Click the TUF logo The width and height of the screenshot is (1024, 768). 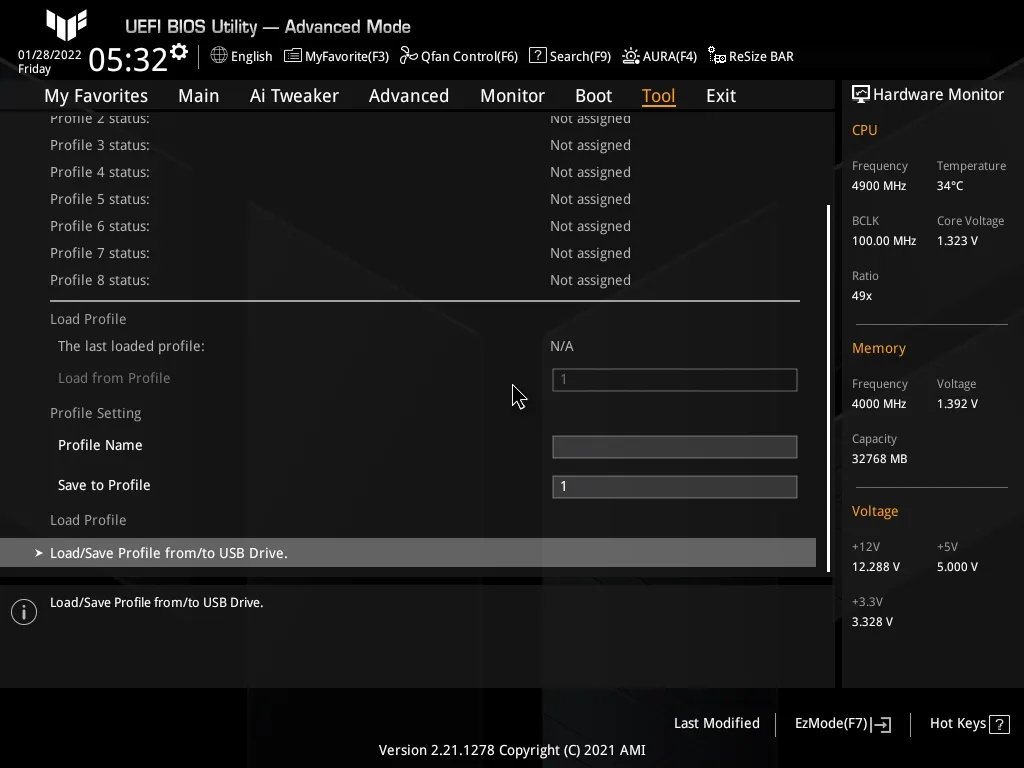click(66, 25)
